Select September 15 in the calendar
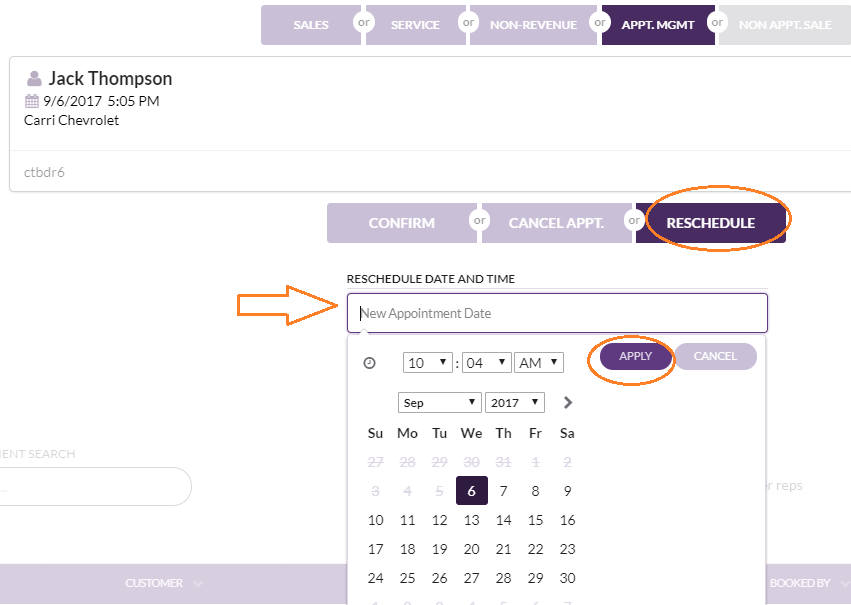 point(535,520)
